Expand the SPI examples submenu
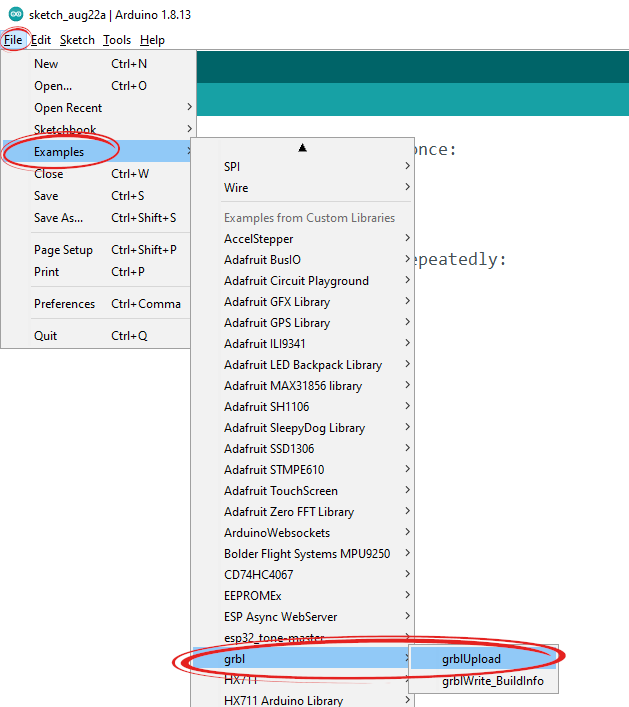This screenshot has width=629, height=707. (303, 166)
